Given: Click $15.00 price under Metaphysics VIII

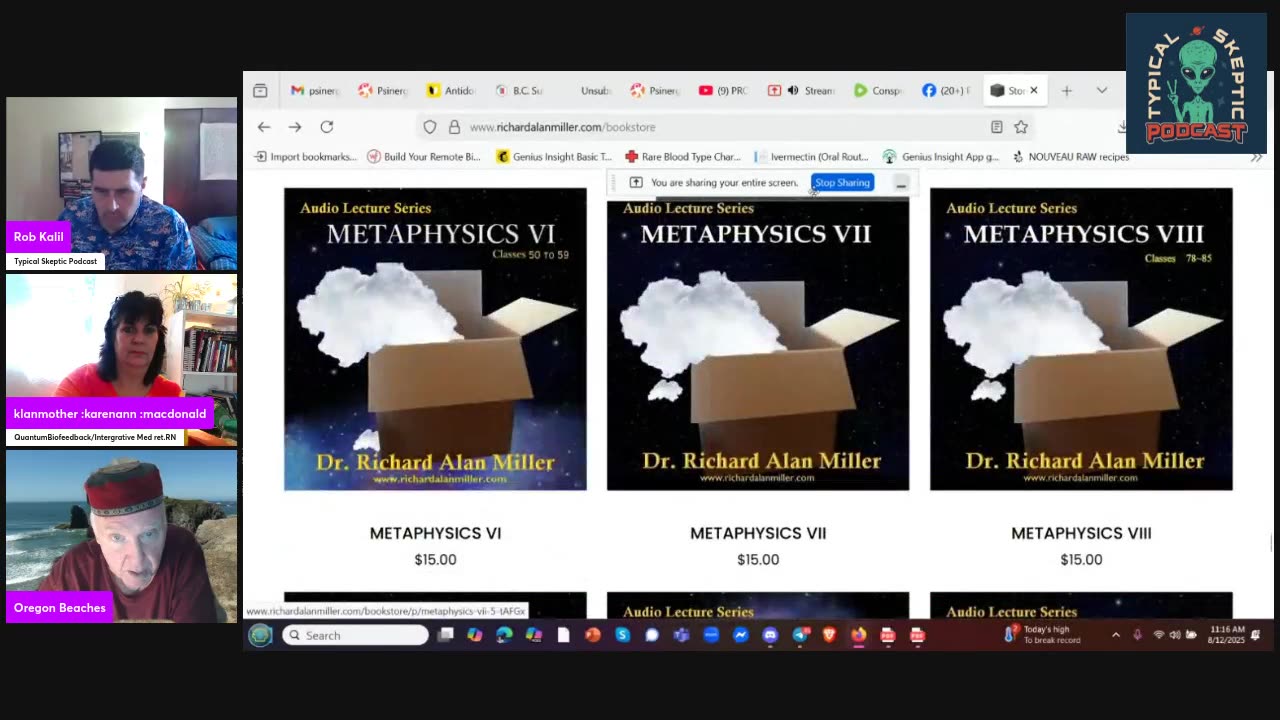Looking at the screenshot, I should 1081,559.
